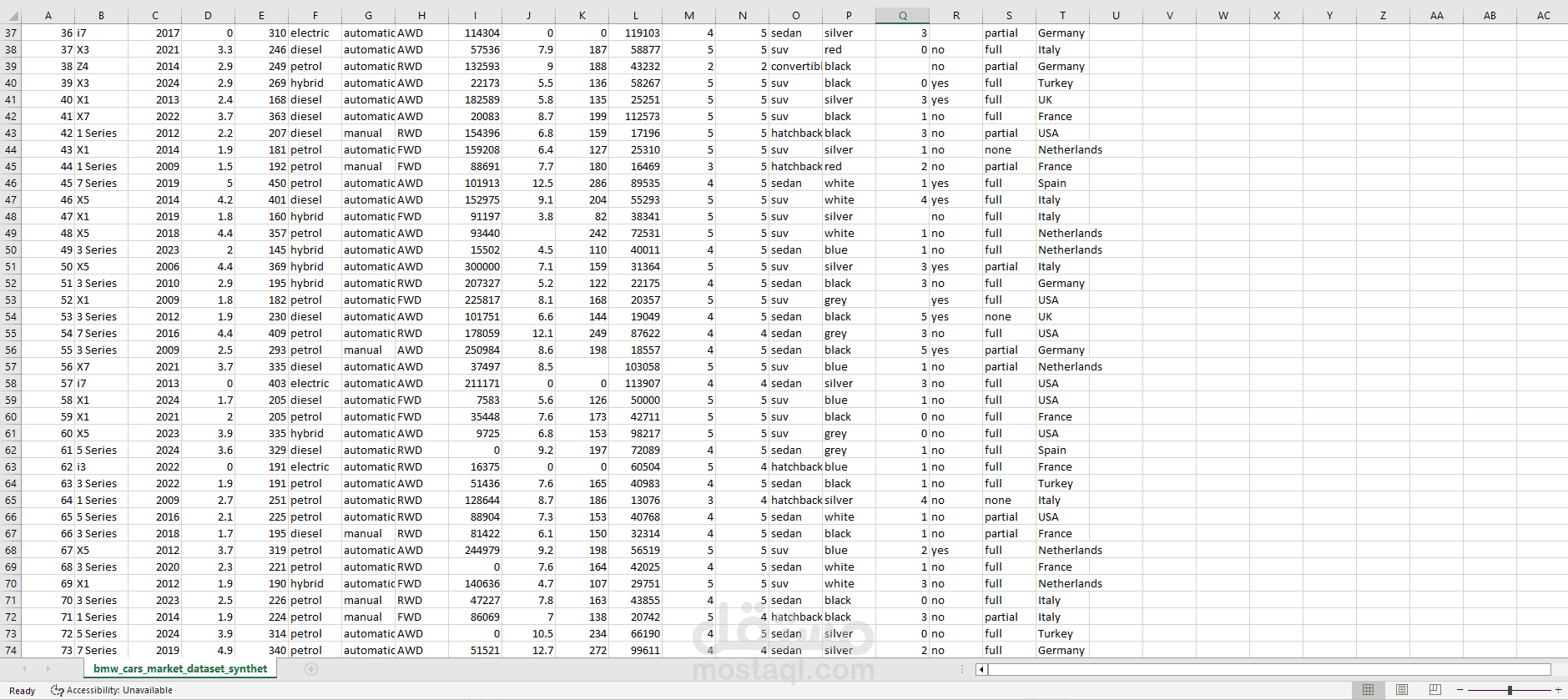This screenshot has height=700, width=1568.
Task: Click price value '113907' in row 58
Action: (636, 384)
